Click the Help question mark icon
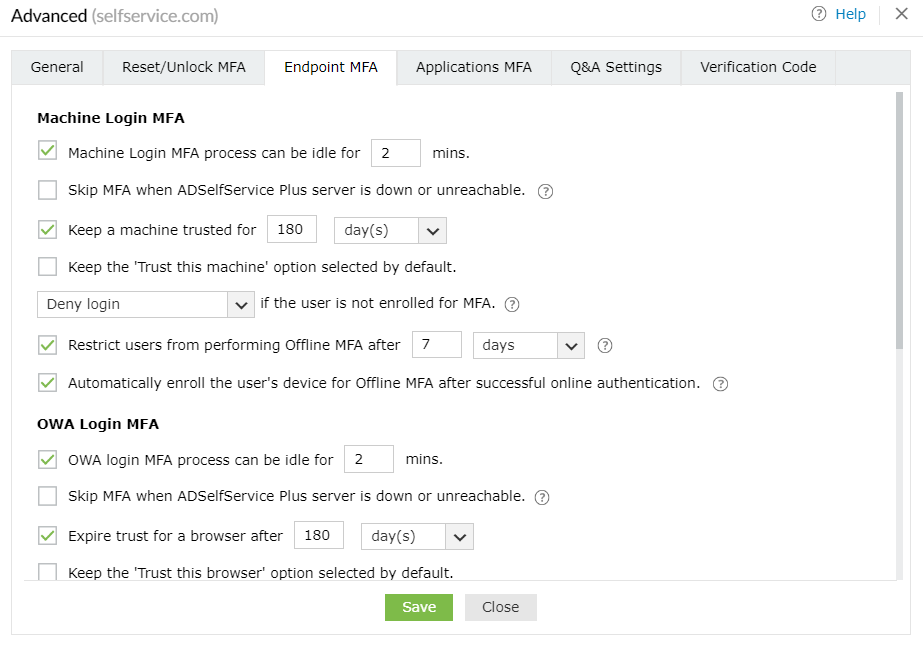This screenshot has width=923, height=646. click(x=819, y=14)
